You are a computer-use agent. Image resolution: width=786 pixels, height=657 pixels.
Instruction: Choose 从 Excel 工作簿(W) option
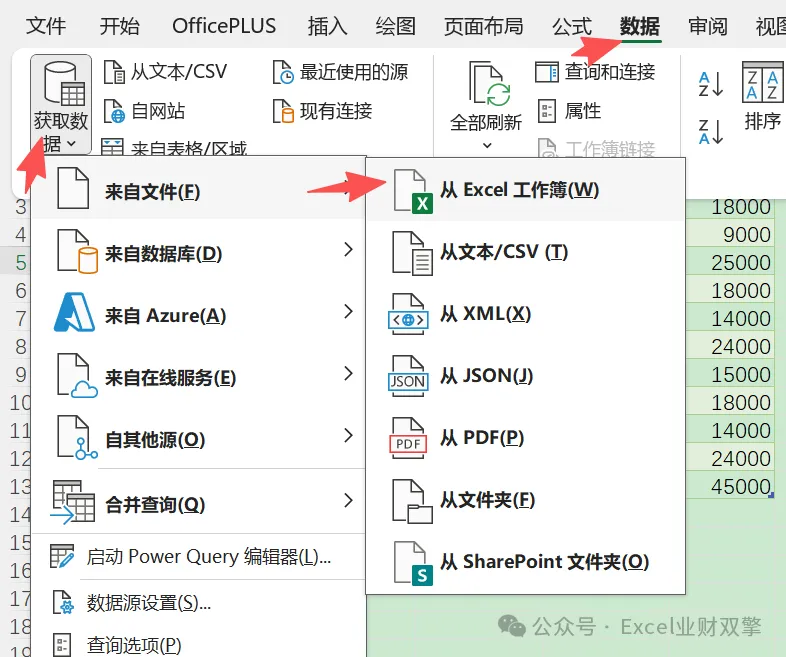pyautogui.click(x=526, y=190)
